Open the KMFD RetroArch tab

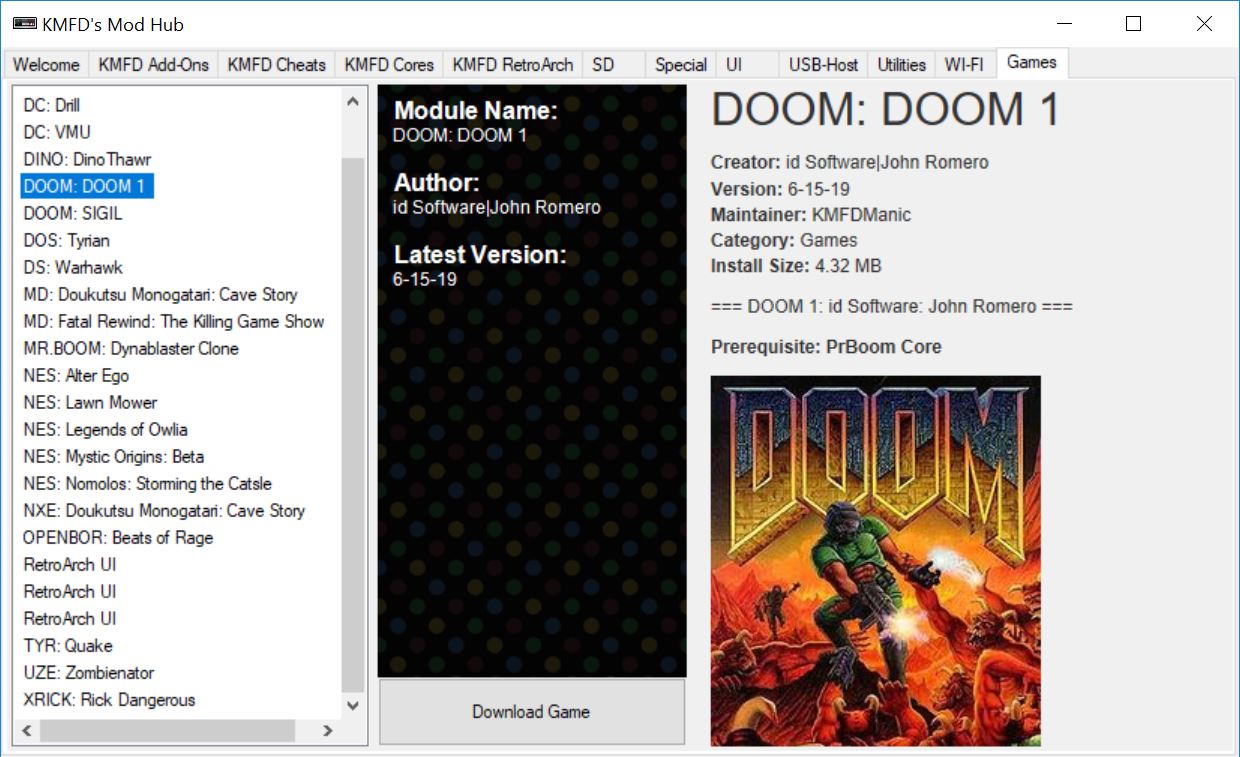[513, 65]
